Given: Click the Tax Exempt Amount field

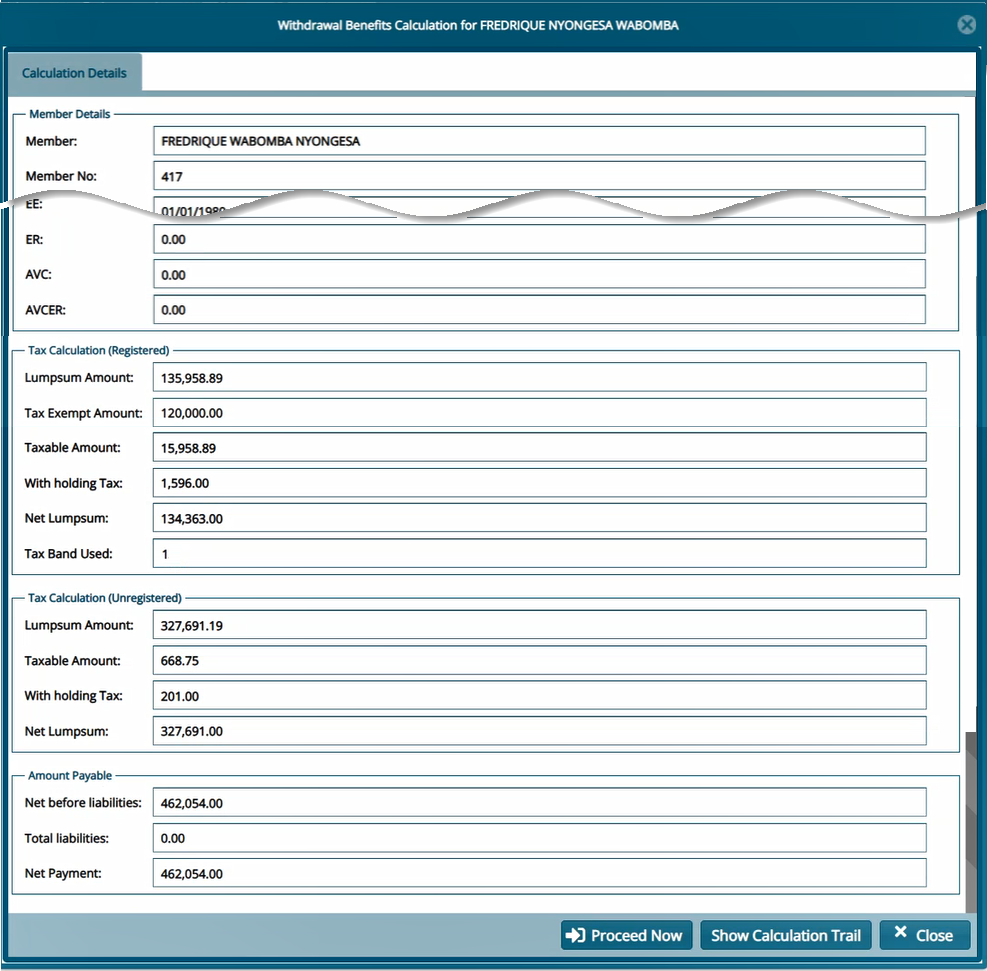Looking at the screenshot, I should point(539,413).
